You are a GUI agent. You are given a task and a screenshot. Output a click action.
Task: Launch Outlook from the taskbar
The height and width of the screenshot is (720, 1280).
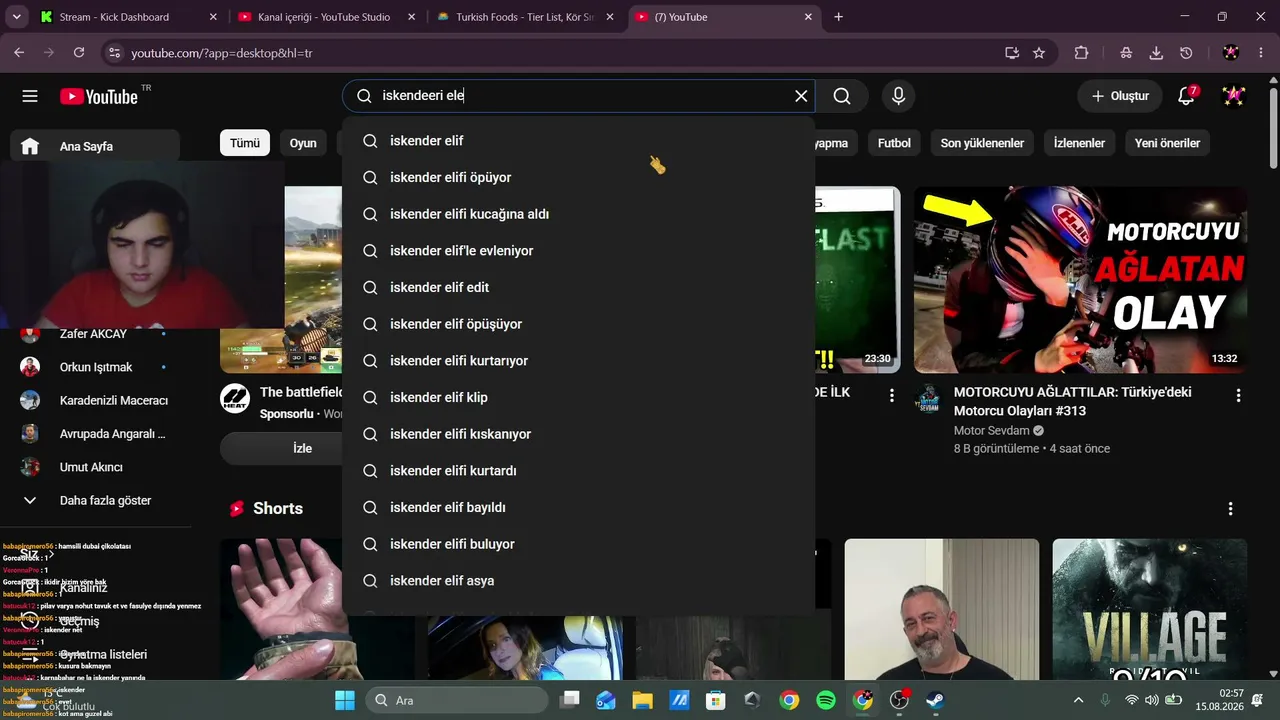tap(606, 700)
